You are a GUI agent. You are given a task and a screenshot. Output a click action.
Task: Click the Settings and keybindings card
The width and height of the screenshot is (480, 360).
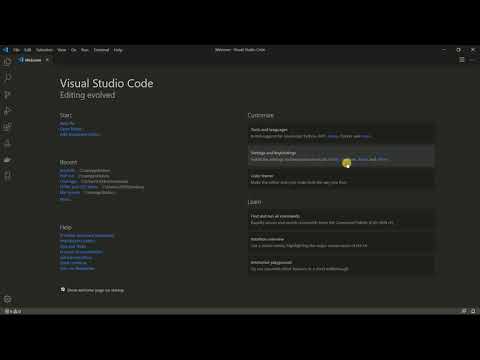pyautogui.click(x=341, y=156)
